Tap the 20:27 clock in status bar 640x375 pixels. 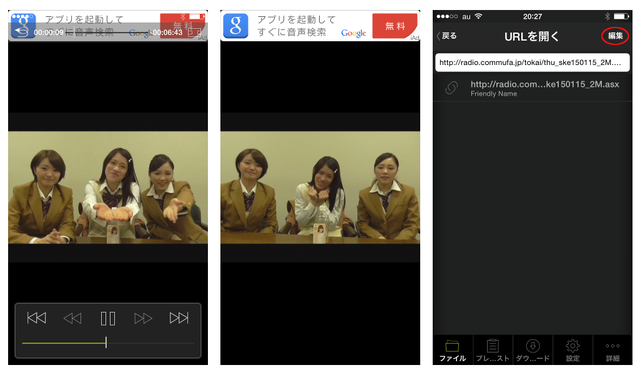click(x=532, y=16)
